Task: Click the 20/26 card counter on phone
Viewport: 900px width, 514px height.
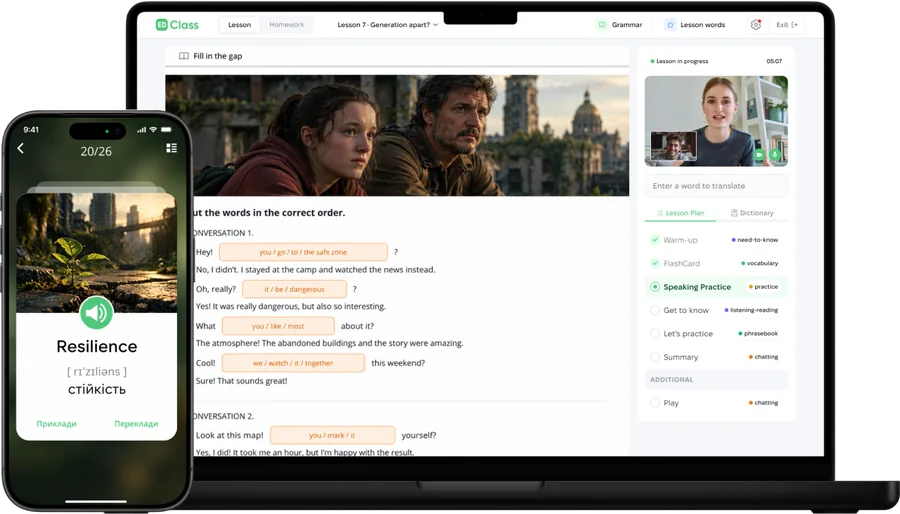Action: [96, 151]
